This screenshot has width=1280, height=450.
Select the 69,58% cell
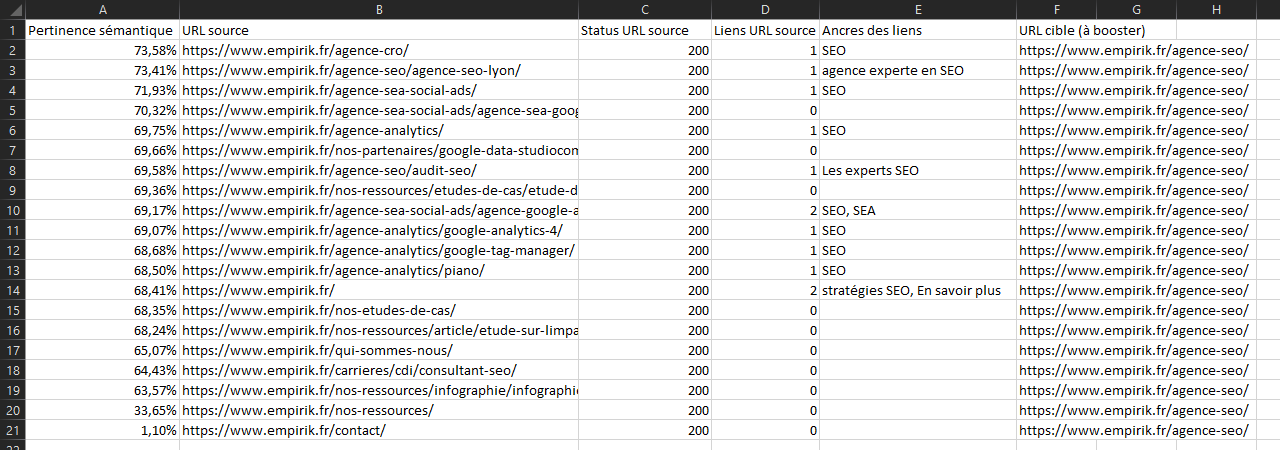(102, 170)
